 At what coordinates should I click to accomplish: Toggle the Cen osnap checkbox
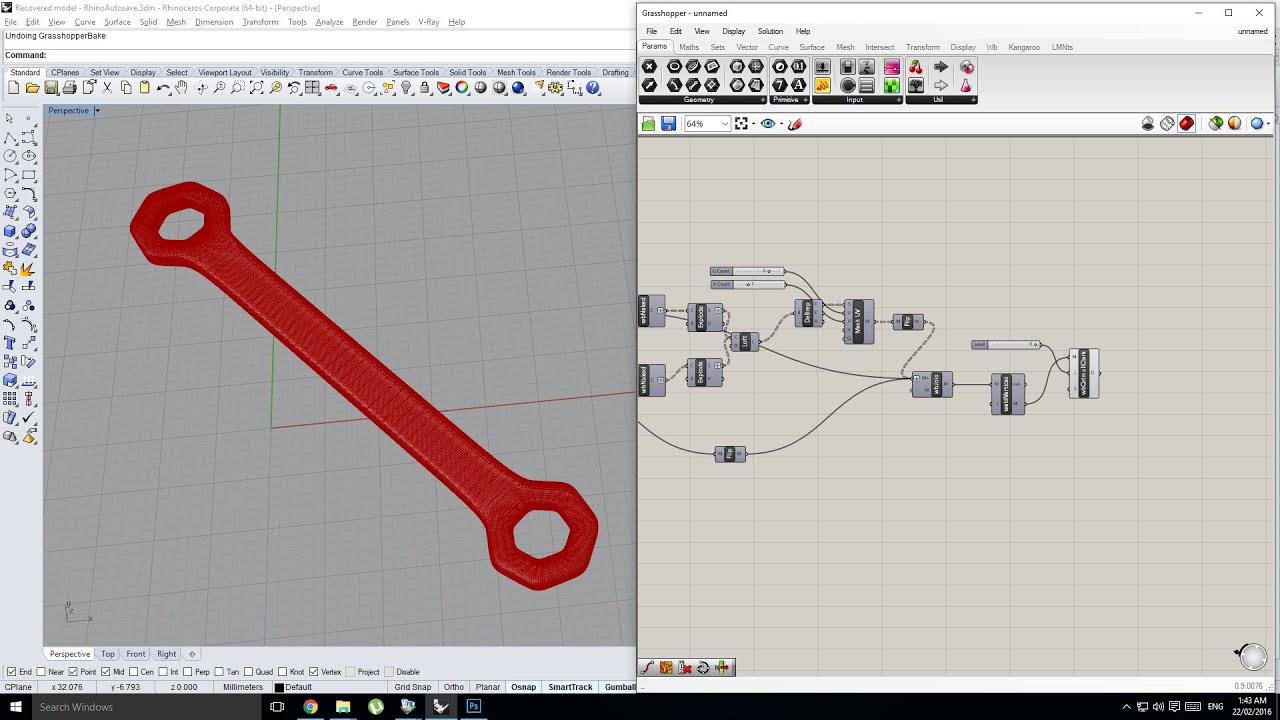[135, 672]
